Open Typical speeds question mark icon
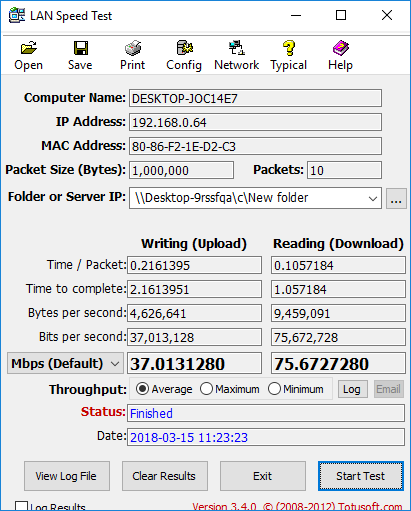The image size is (411, 511). (289, 48)
